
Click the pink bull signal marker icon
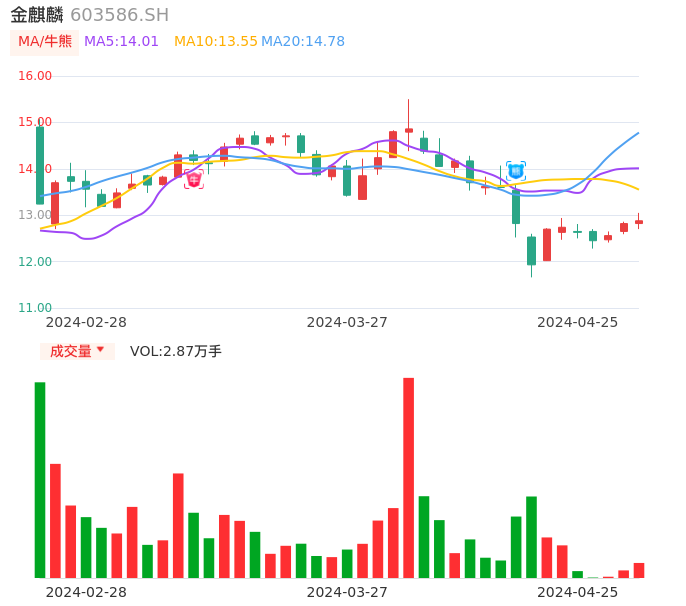point(193,180)
